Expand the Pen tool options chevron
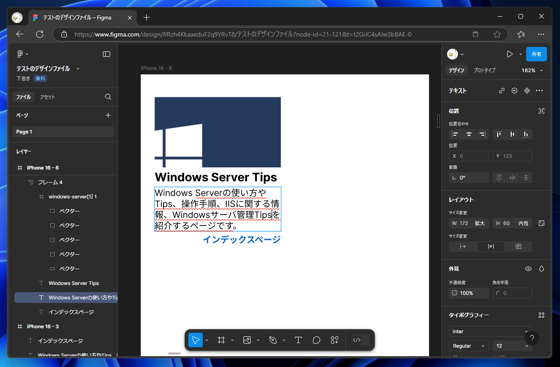 pos(284,340)
